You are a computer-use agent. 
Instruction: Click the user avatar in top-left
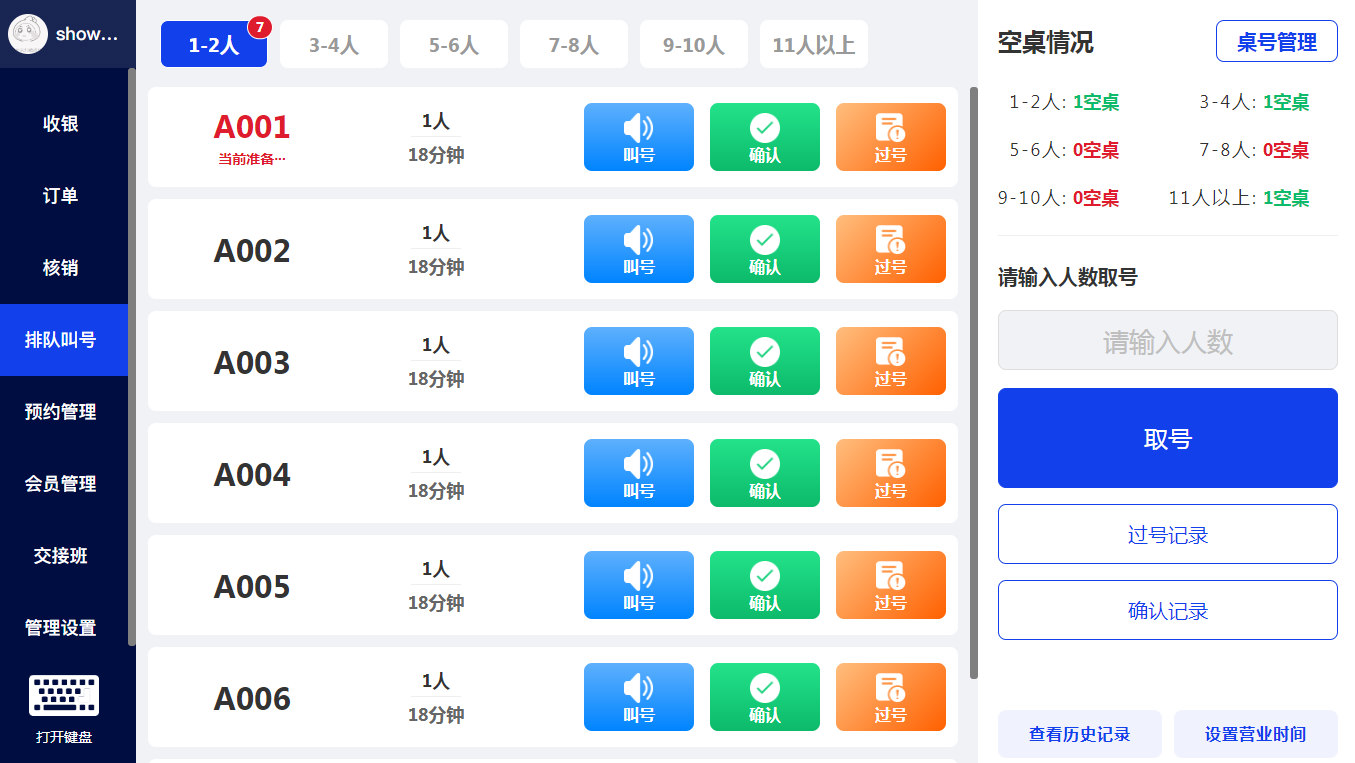click(27, 34)
